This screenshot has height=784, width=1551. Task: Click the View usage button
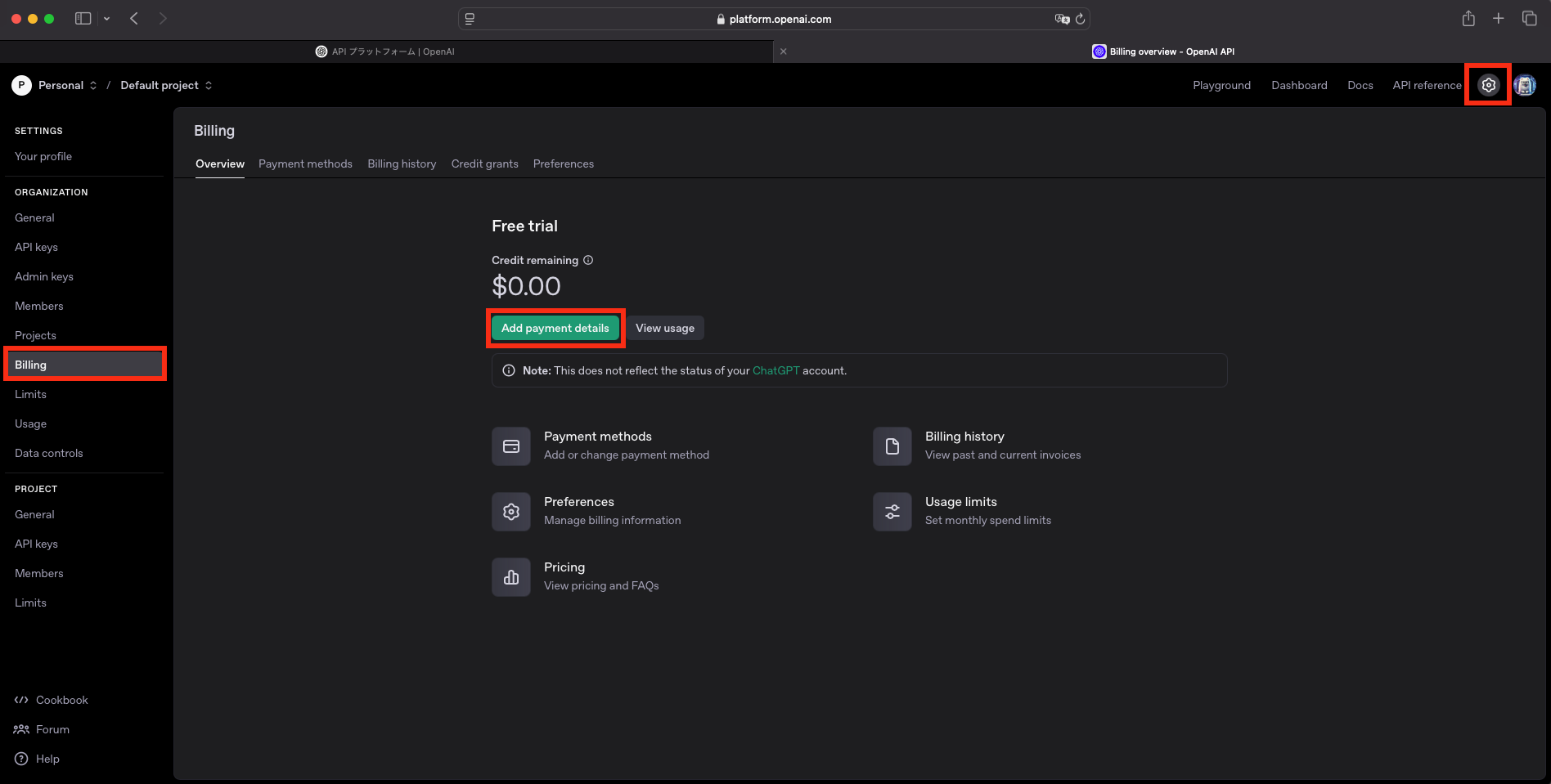click(665, 328)
